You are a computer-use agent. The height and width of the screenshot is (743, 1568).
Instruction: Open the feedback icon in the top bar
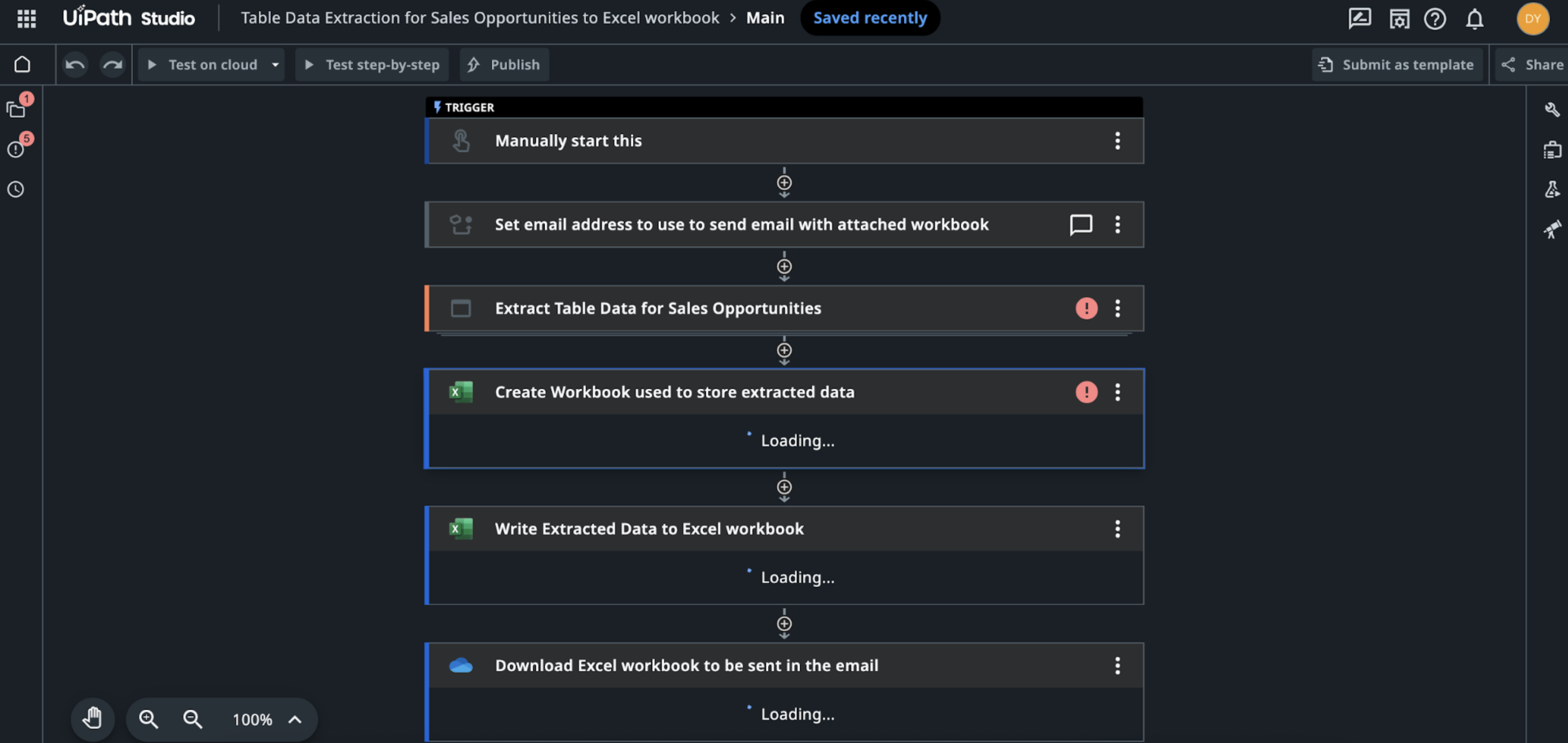(1359, 19)
